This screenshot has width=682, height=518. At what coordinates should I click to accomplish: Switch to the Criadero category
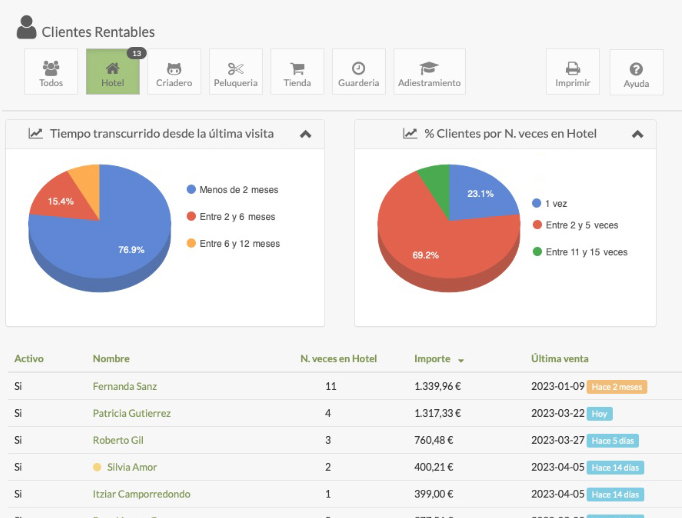coord(174,72)
